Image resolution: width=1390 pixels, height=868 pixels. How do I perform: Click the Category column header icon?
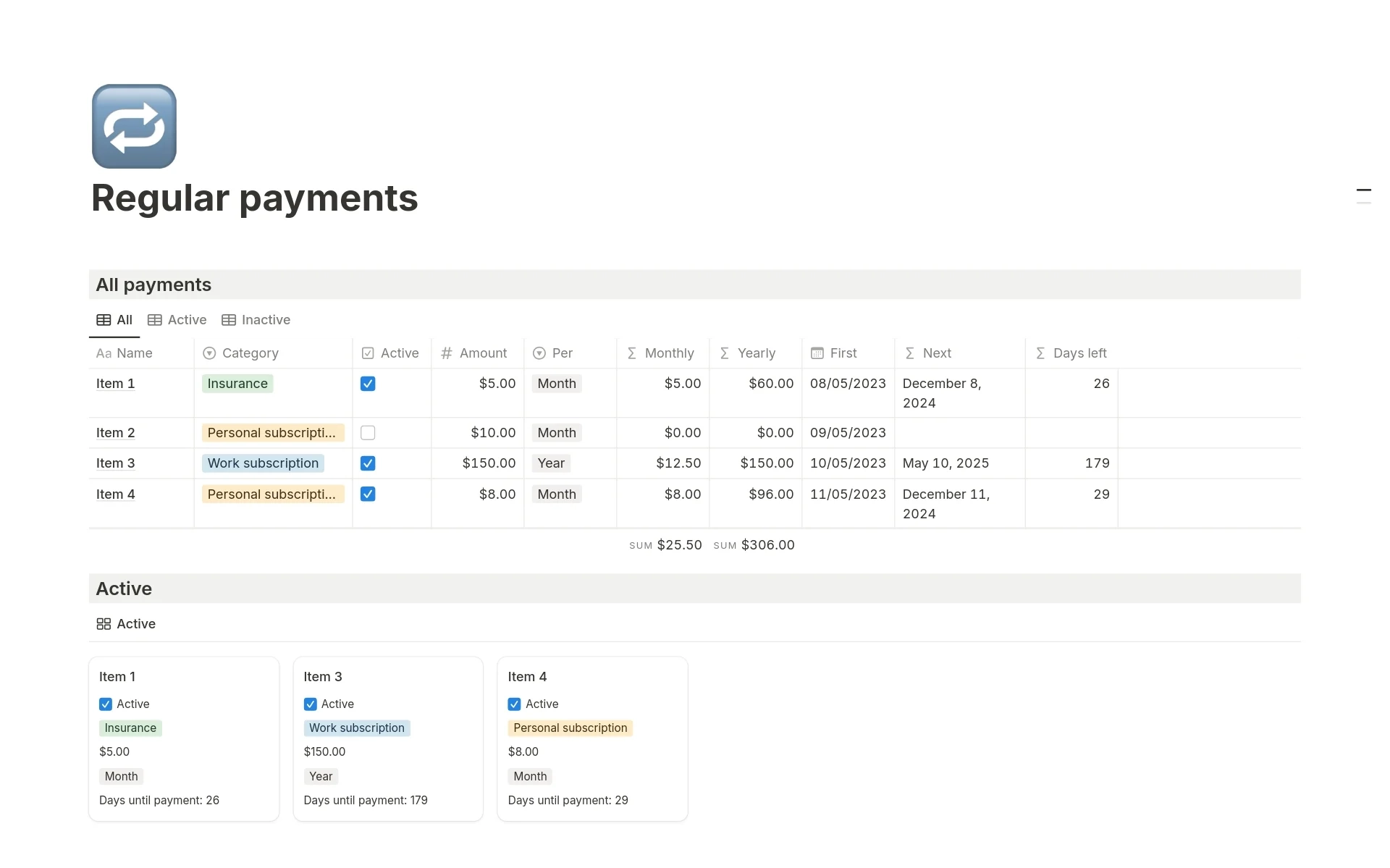tap(209, 353)
